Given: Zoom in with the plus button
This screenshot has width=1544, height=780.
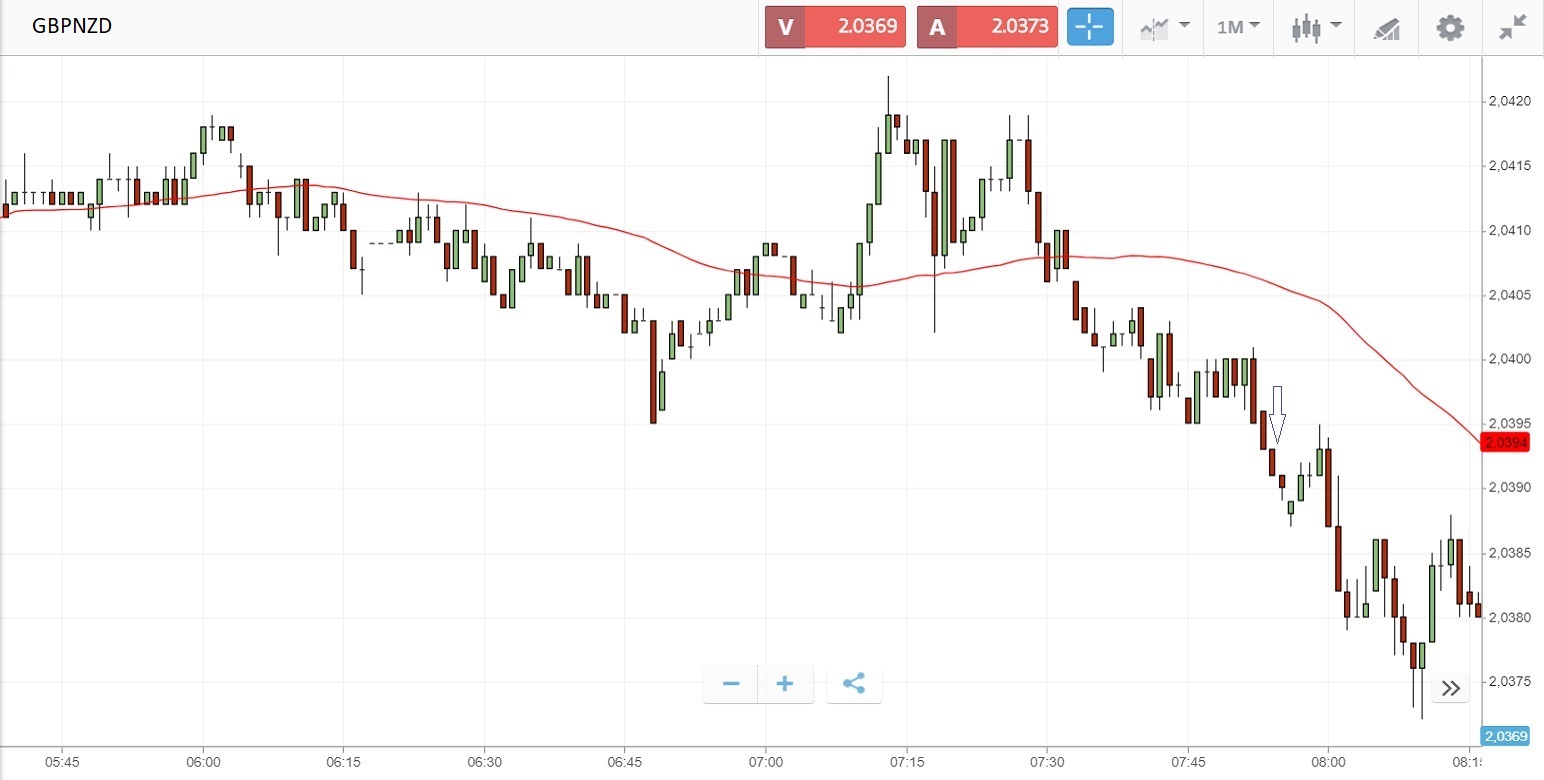Looking at the screenshot, I should [x=785, y=684].
